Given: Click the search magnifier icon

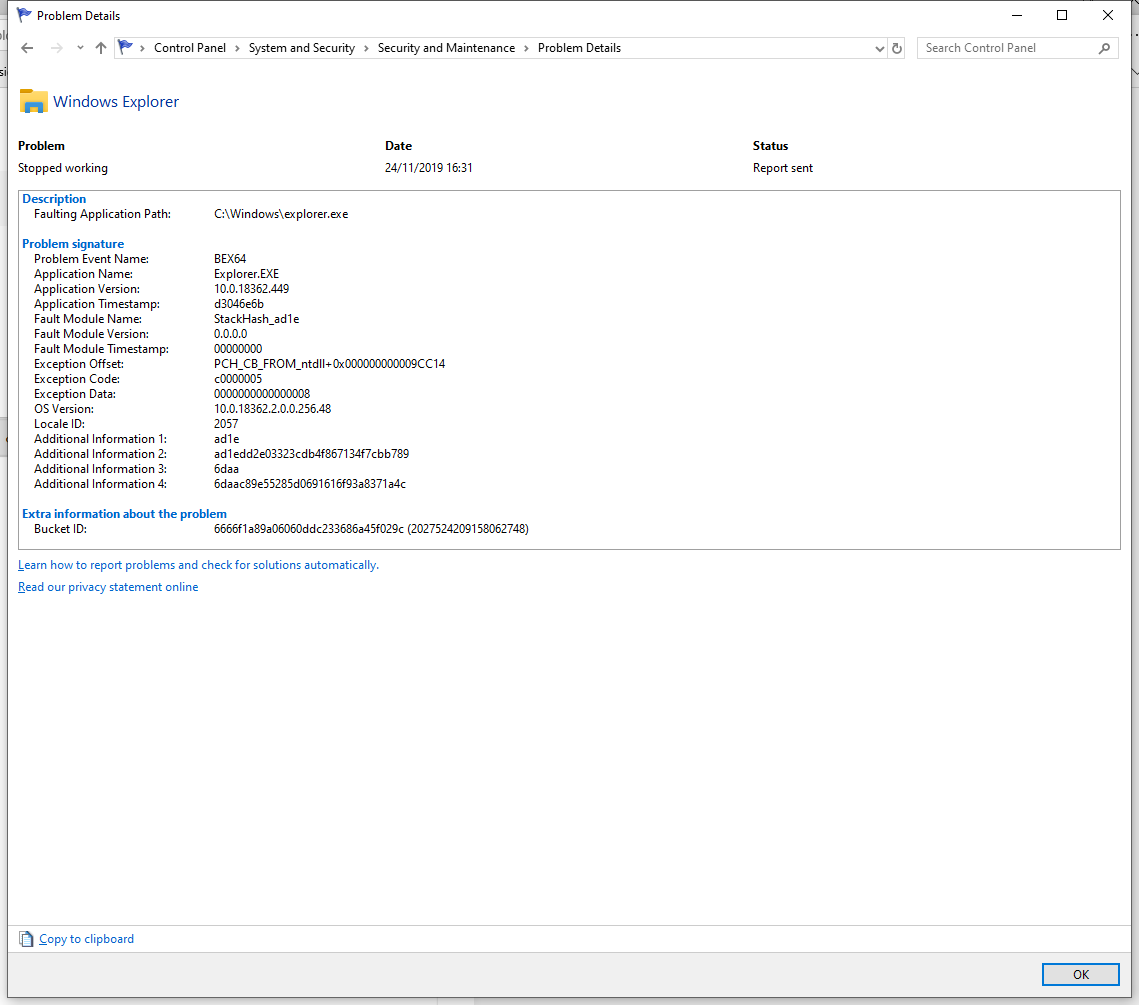Looking at the screenshot, I should [x=1104, y=48].
